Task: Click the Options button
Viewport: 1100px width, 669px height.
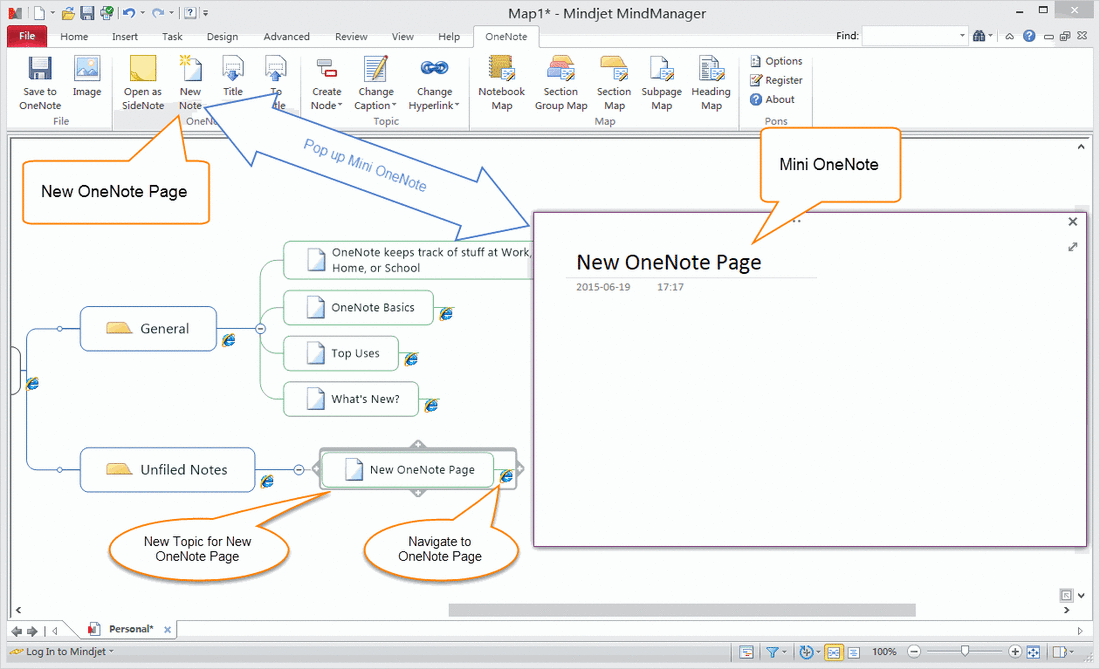Action: 776,61
